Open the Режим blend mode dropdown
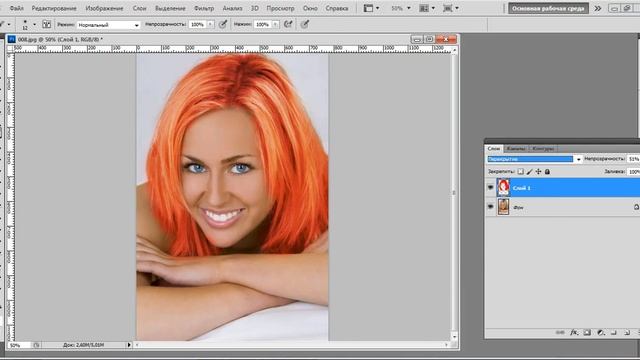The image size is (640, 360). point(109,25)
